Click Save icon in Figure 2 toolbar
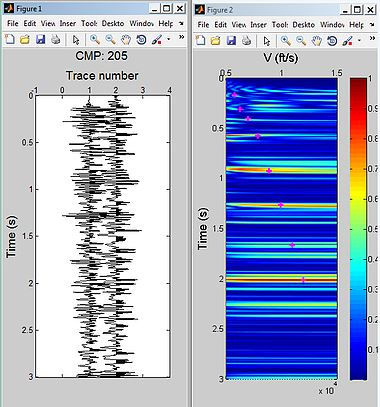The image size is (380, 407). (231, 41)
